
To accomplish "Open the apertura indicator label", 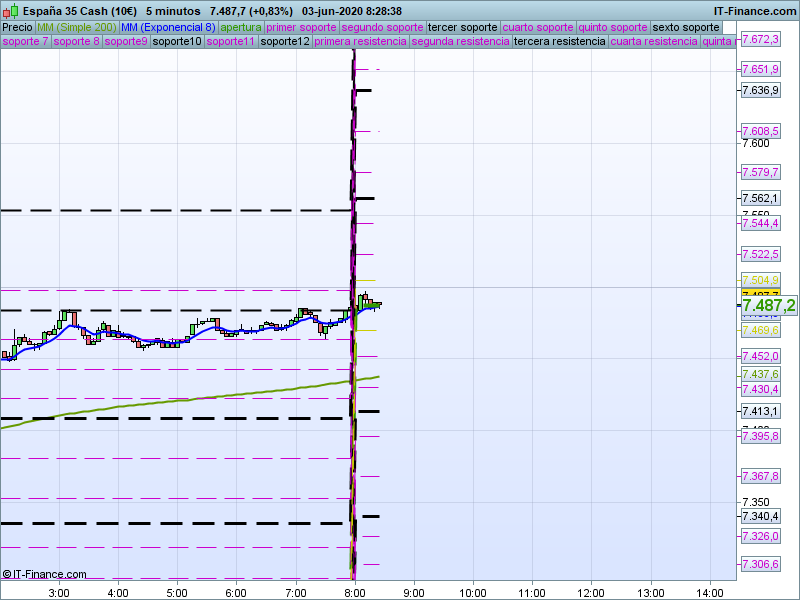I will [241, 27].
